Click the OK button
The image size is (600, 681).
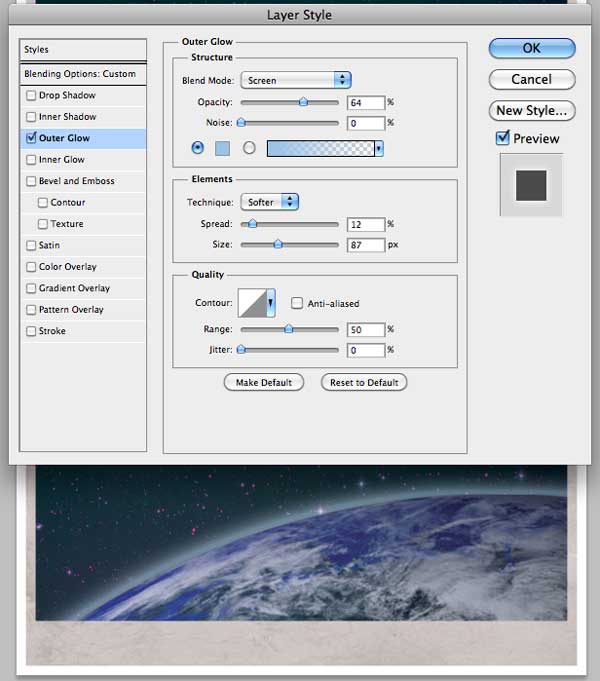(x=532, y=48)
